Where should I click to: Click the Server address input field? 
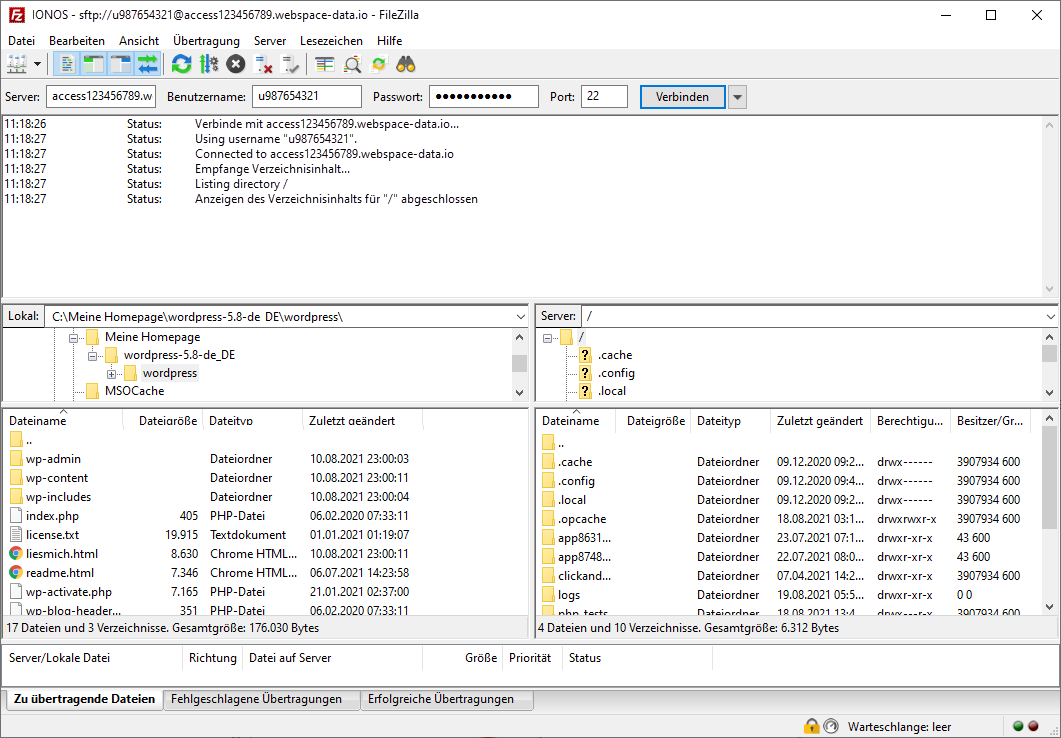tap(101, 96)
